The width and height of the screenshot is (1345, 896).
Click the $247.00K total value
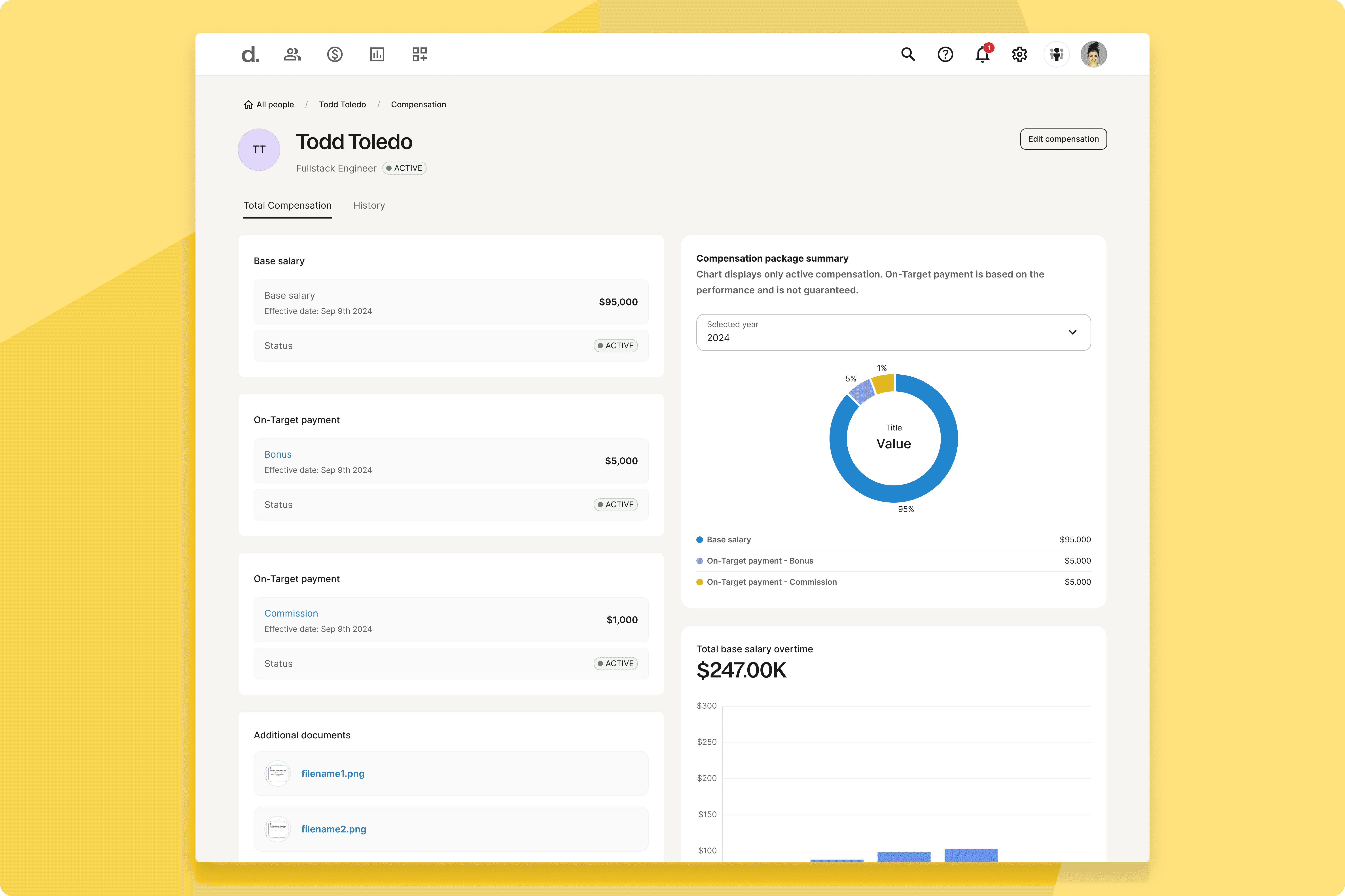tap(741, 670)
